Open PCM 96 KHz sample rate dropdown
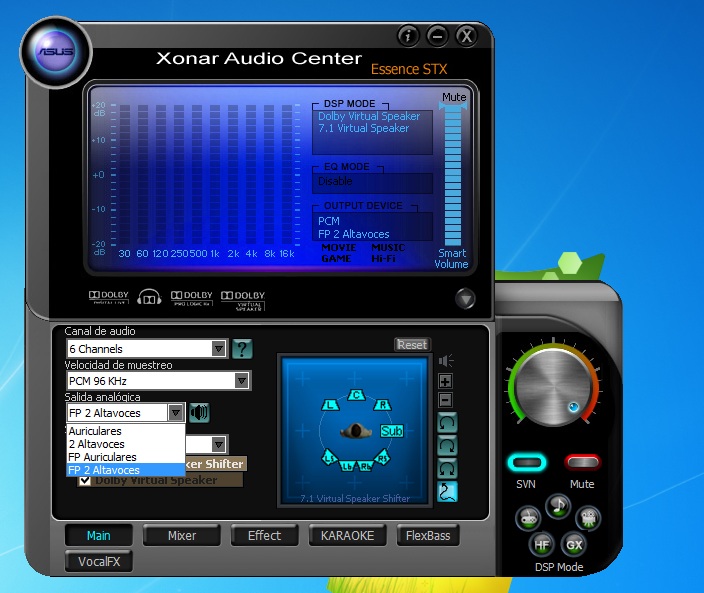The width and height of the screenshot is (704, 593). [158, 381]
